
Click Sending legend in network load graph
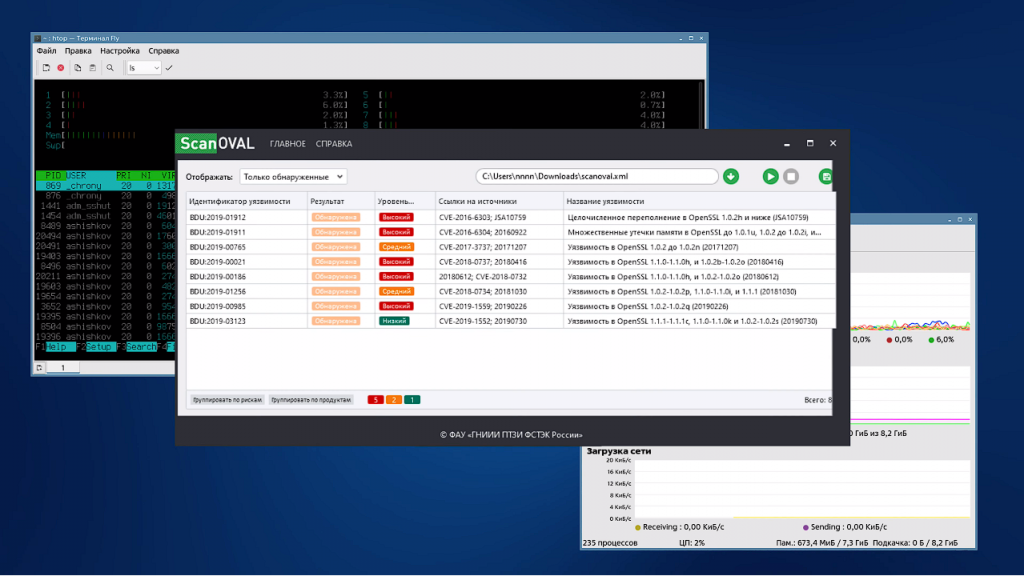(x=844, y=527)
